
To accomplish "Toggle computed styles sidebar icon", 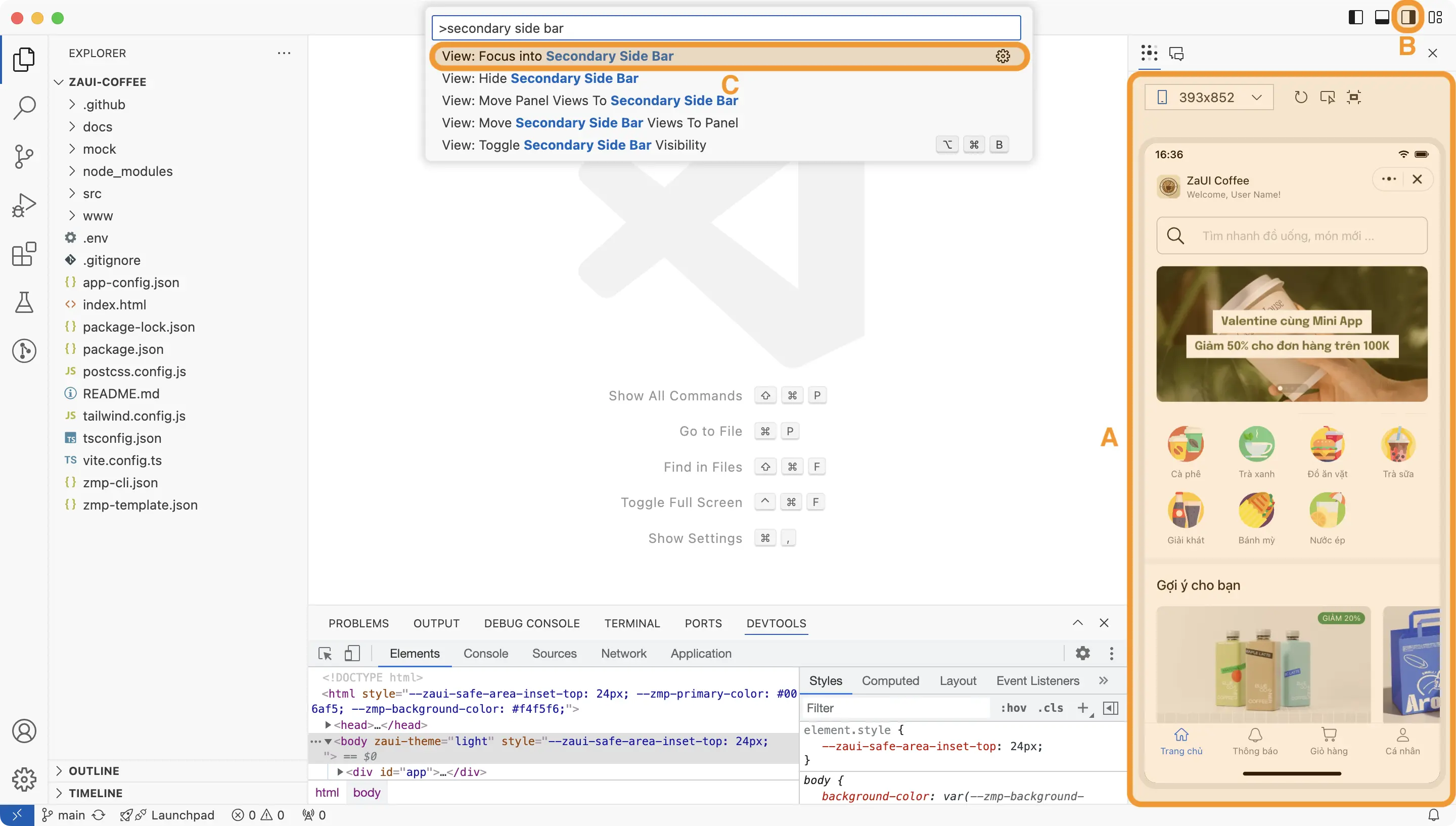I will pos(1110,708).
